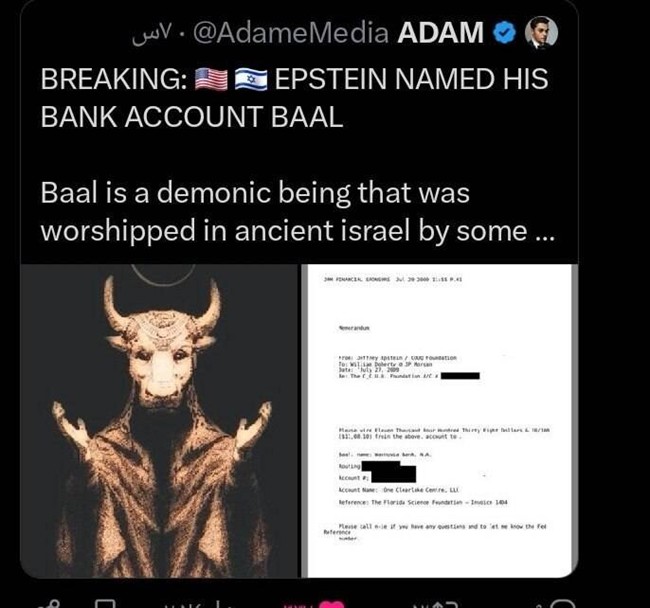This screenshot has height=608, width=650.
Task: Open the ADAM display name link
Action: [x=441, y=33]
